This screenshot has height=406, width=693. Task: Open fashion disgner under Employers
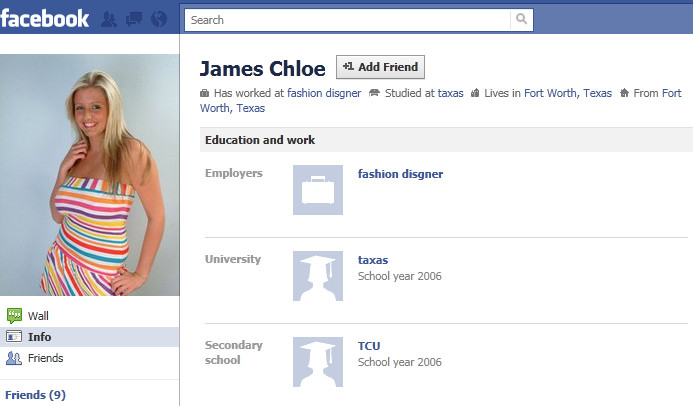pos(400,174)
